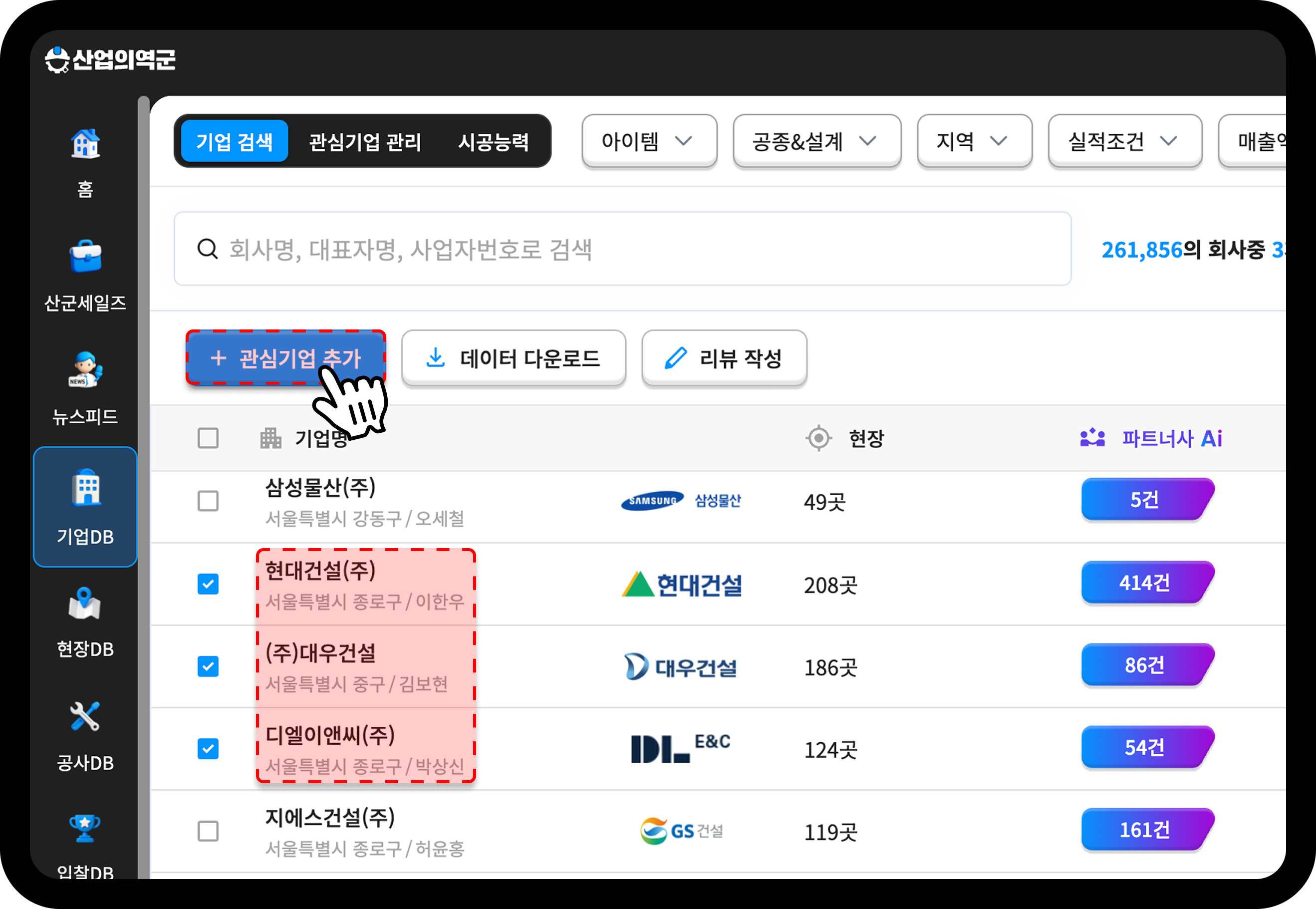Open 414건 partner badge for 현대건설
1316x909 pixels.
pyautogui.click(x=1147, y=582)
